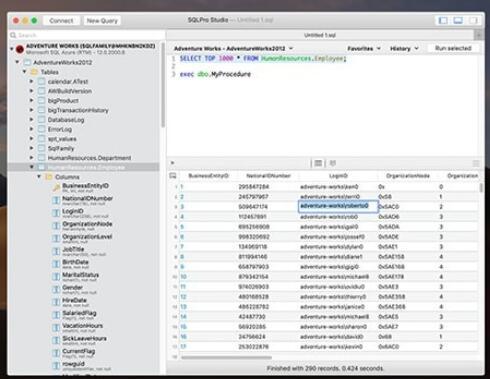Open the History dropdown
The height and width of the screenshot is (379, 490).
404,49
